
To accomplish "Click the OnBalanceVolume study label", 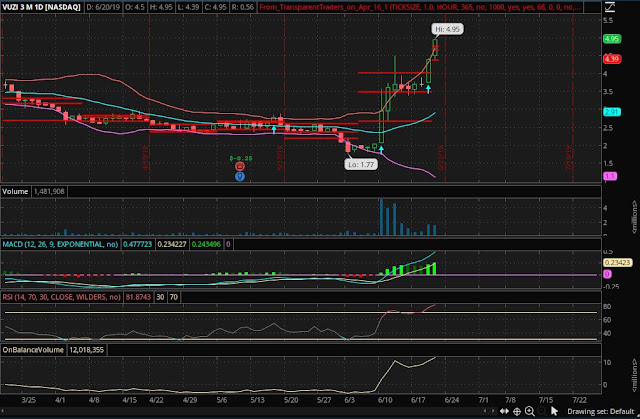I will (33, 350).
